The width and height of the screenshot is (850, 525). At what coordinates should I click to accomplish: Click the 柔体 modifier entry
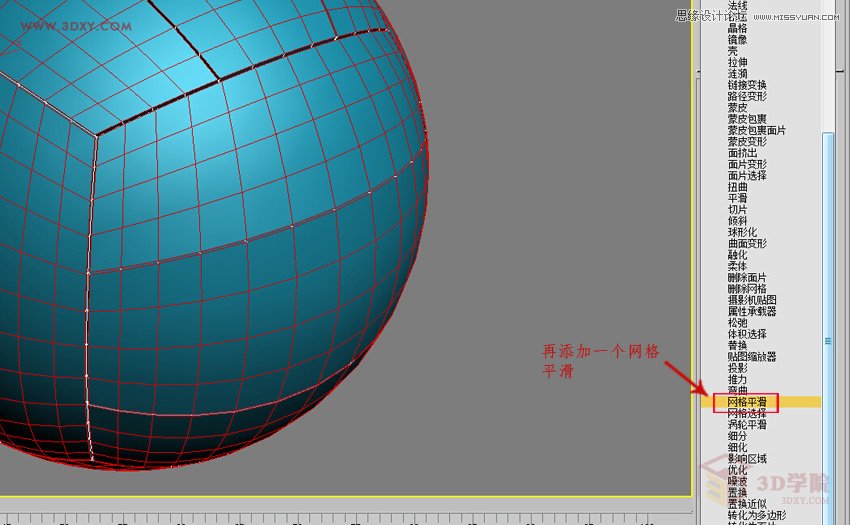click(737, 266)
